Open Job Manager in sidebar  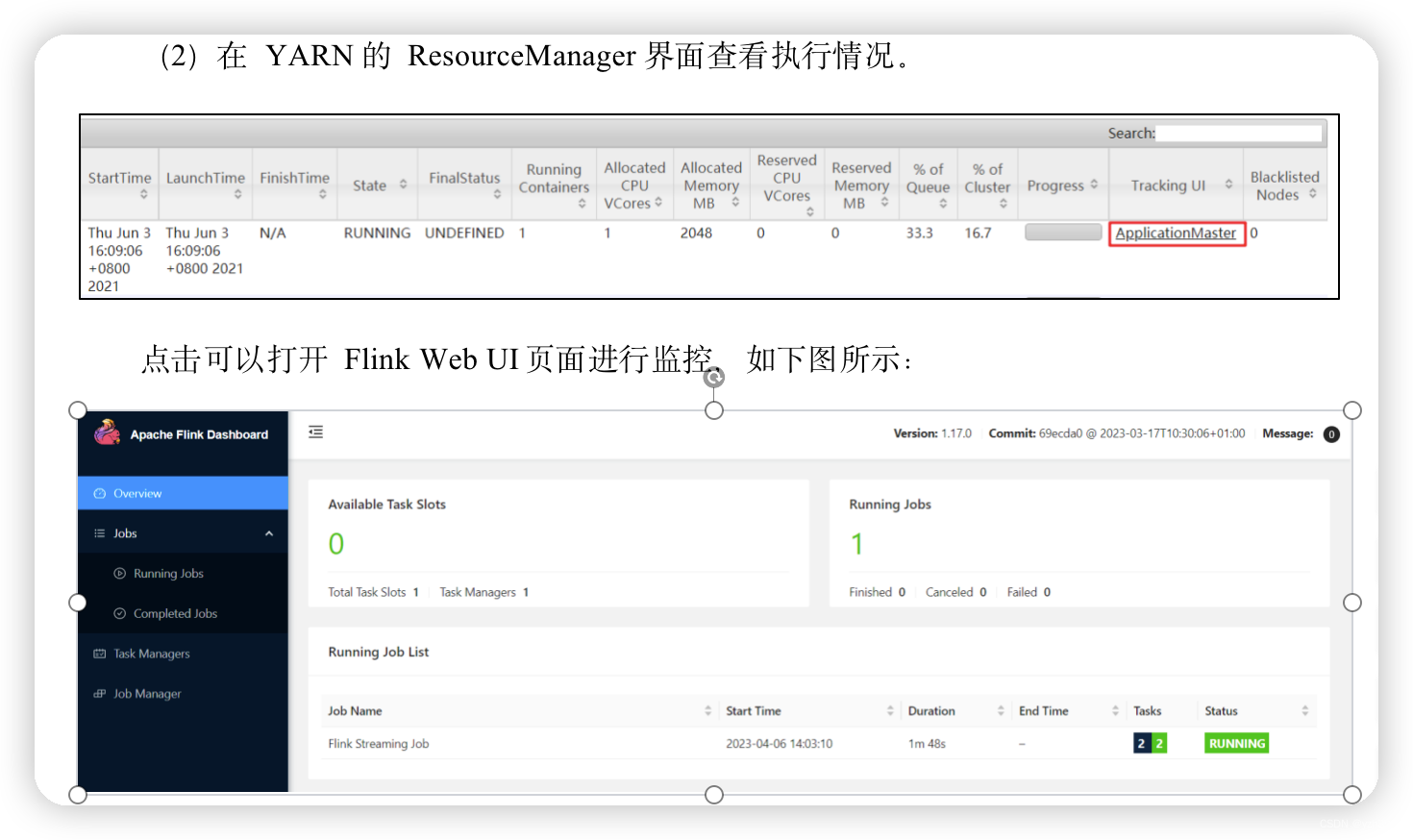tap(183, 694)
